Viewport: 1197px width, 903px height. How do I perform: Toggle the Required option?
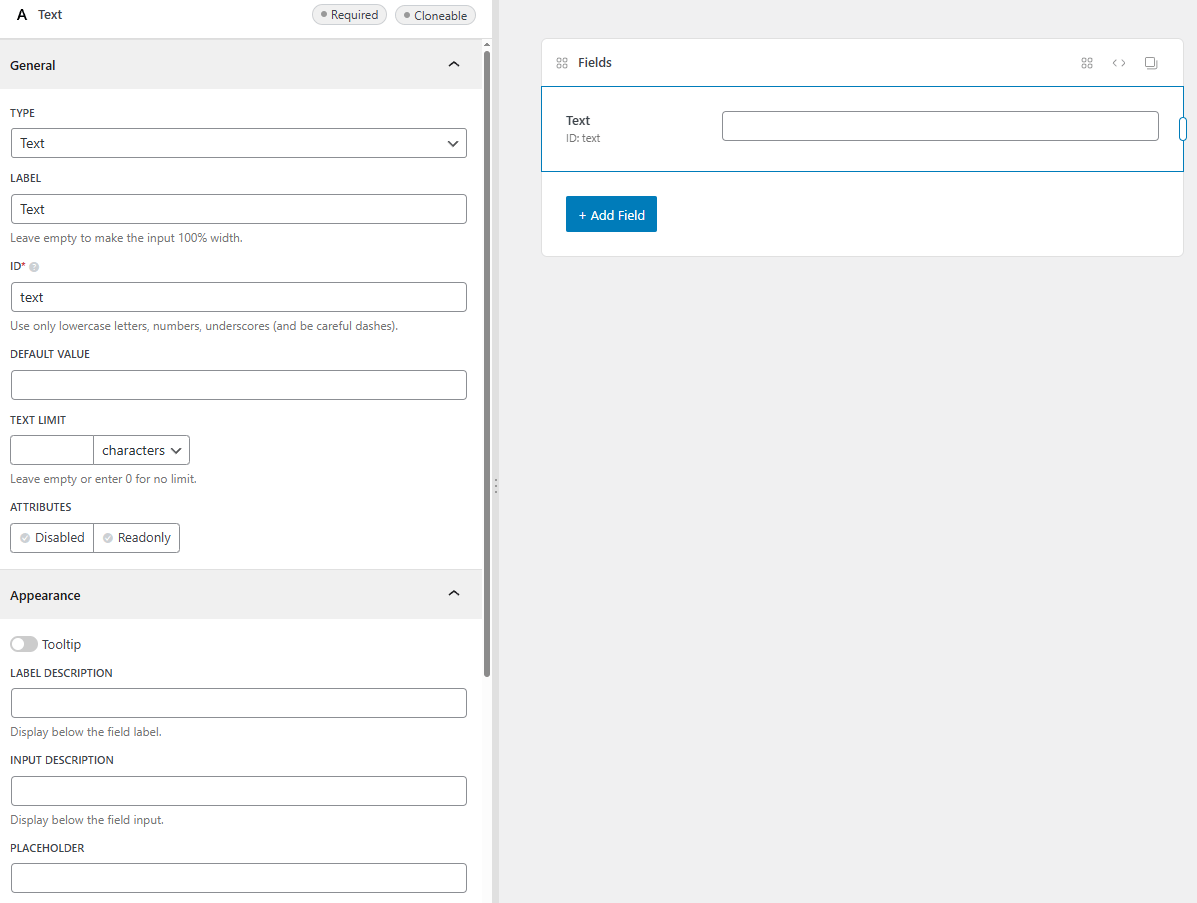[x=349, y=15]
